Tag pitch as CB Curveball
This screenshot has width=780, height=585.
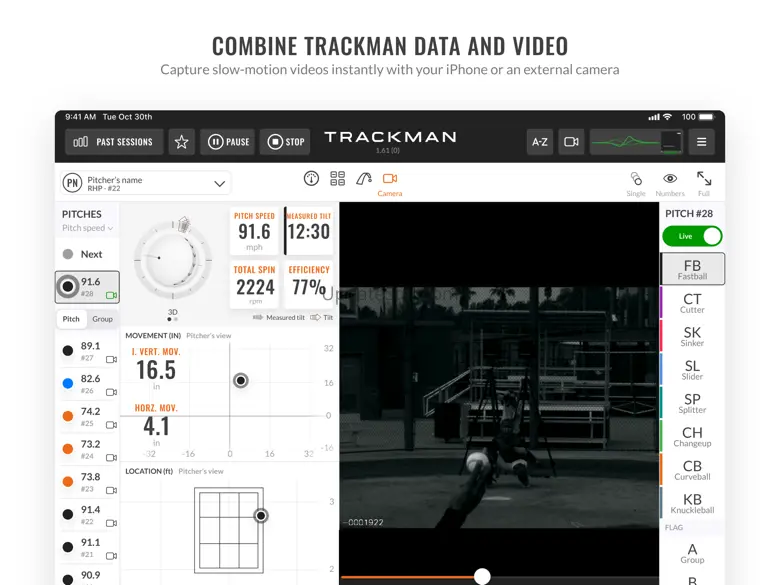(692, 470)
